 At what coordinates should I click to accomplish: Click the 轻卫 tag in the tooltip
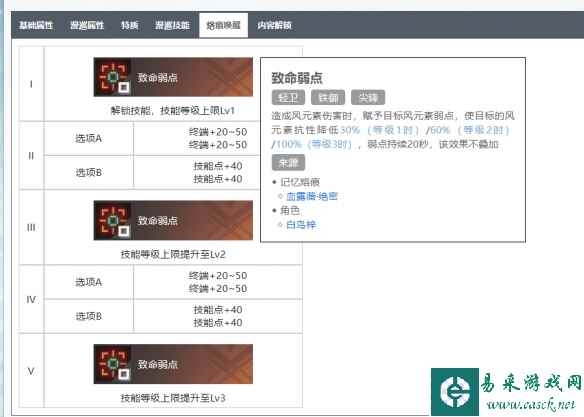click(288, 98)
